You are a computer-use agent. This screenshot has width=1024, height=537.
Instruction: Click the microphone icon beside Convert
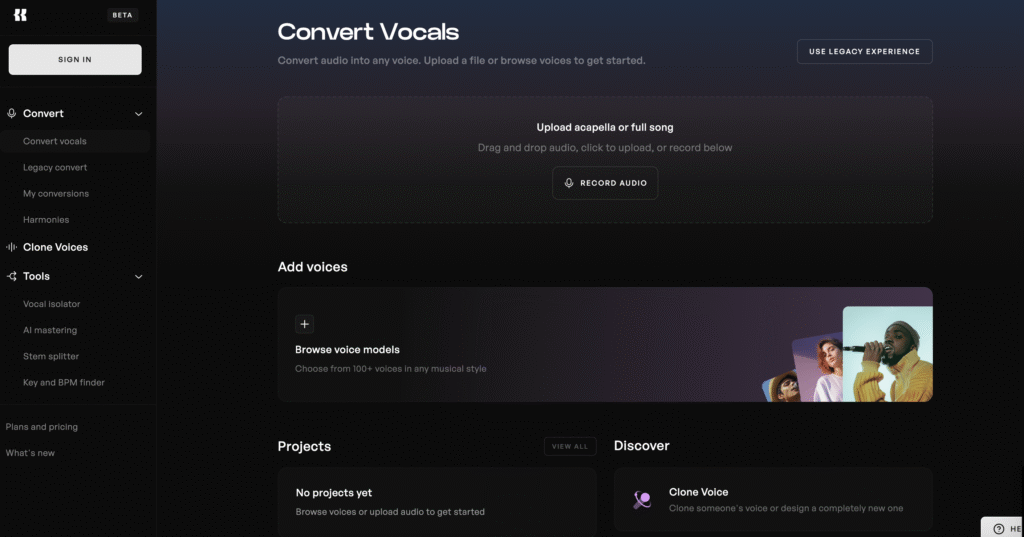pyautogui.click(x=12, y=113)
